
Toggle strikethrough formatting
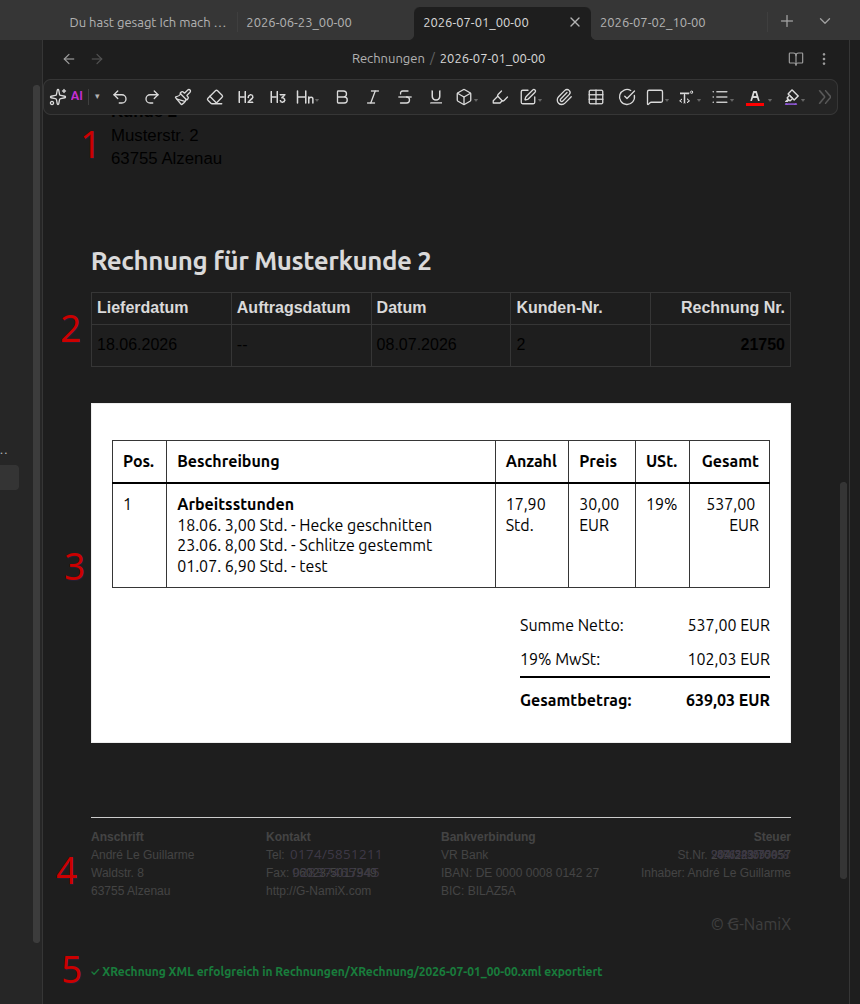coord(404,97)
